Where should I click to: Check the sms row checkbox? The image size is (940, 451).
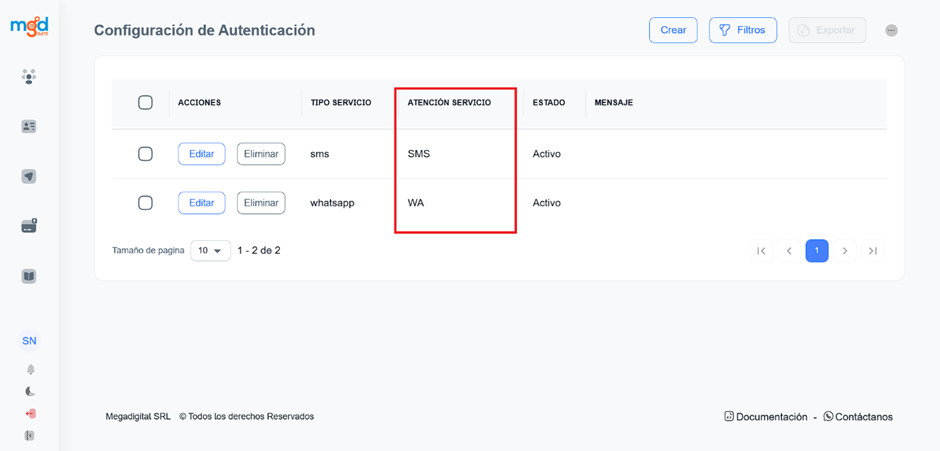(x=145, y=154)
